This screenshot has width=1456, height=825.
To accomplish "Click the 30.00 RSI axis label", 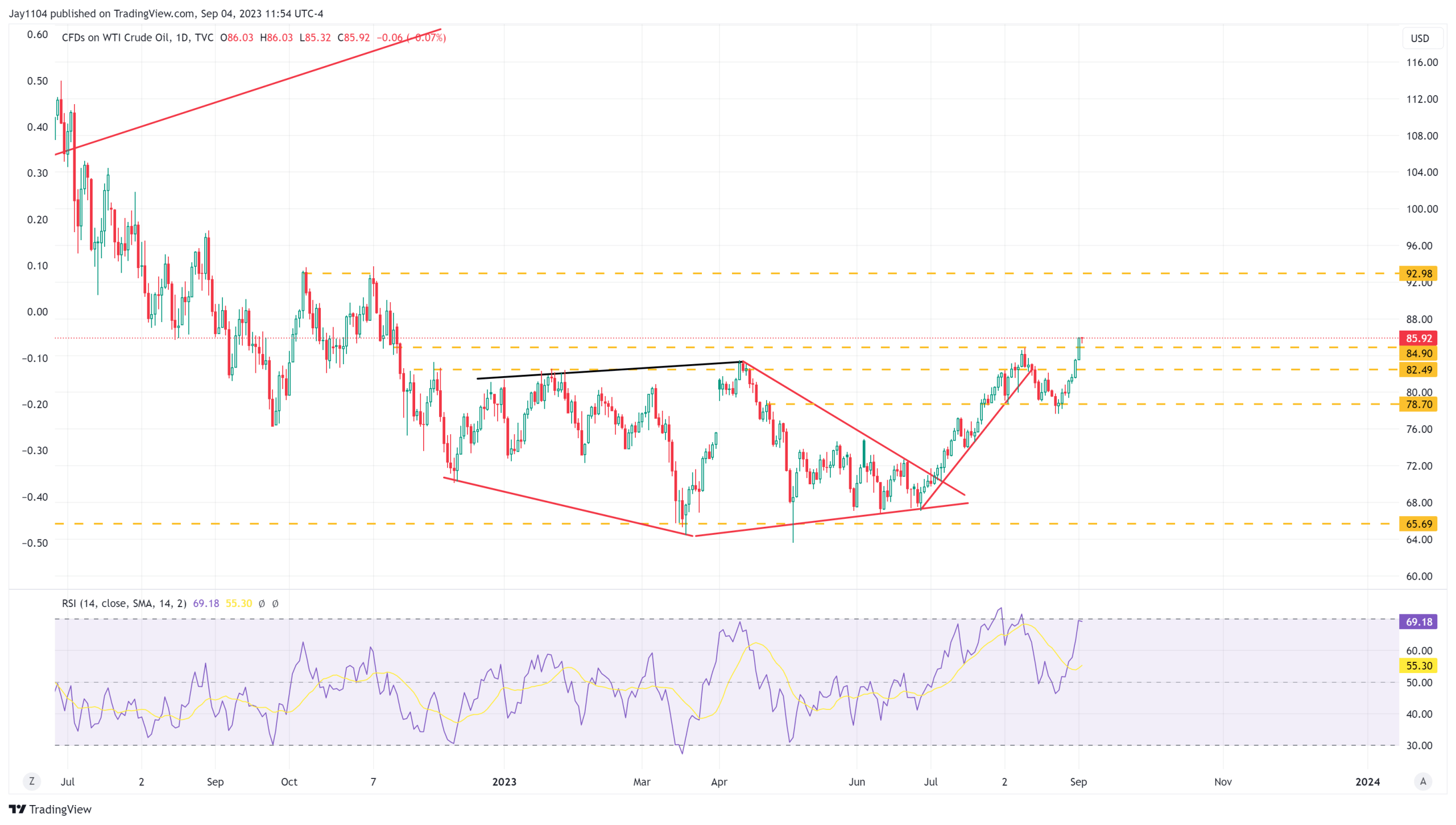I will tap(1419, 745).
